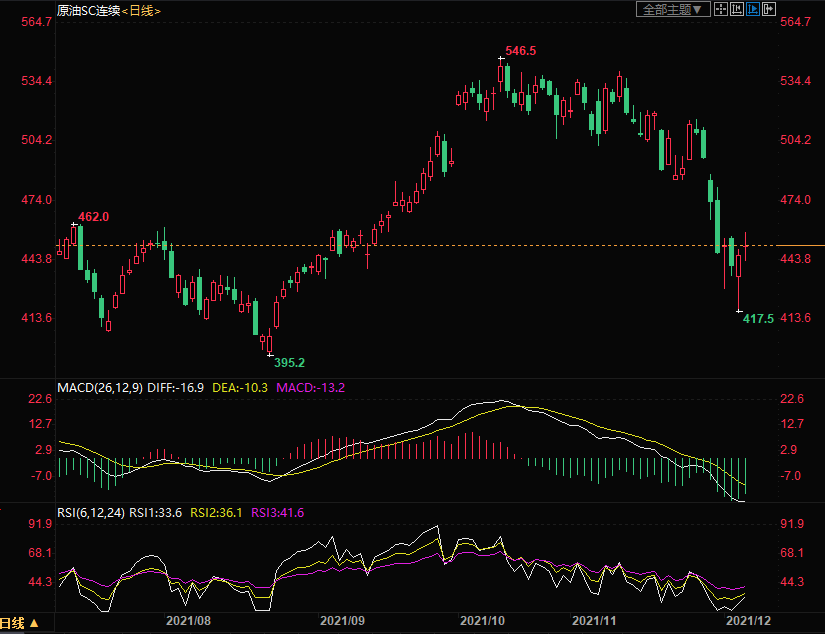Click the purple RSI3:41.6 legend label
Screen dimensions: 825x634
click(x=277, y=512)
